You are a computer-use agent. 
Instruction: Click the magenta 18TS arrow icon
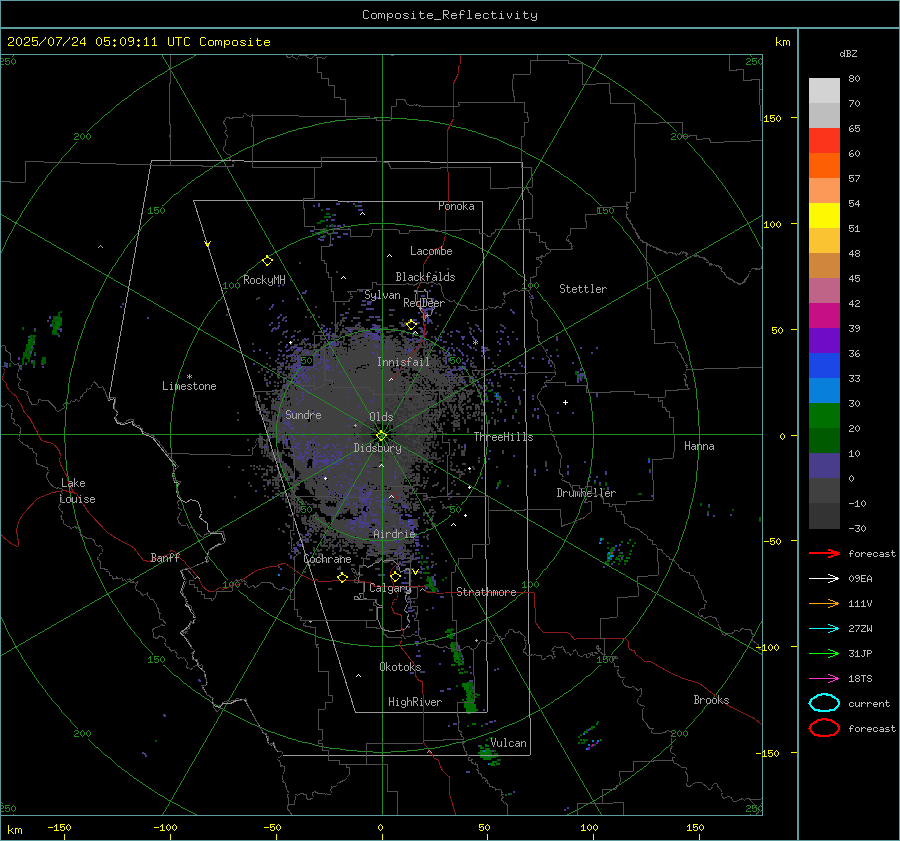[824, 679]
